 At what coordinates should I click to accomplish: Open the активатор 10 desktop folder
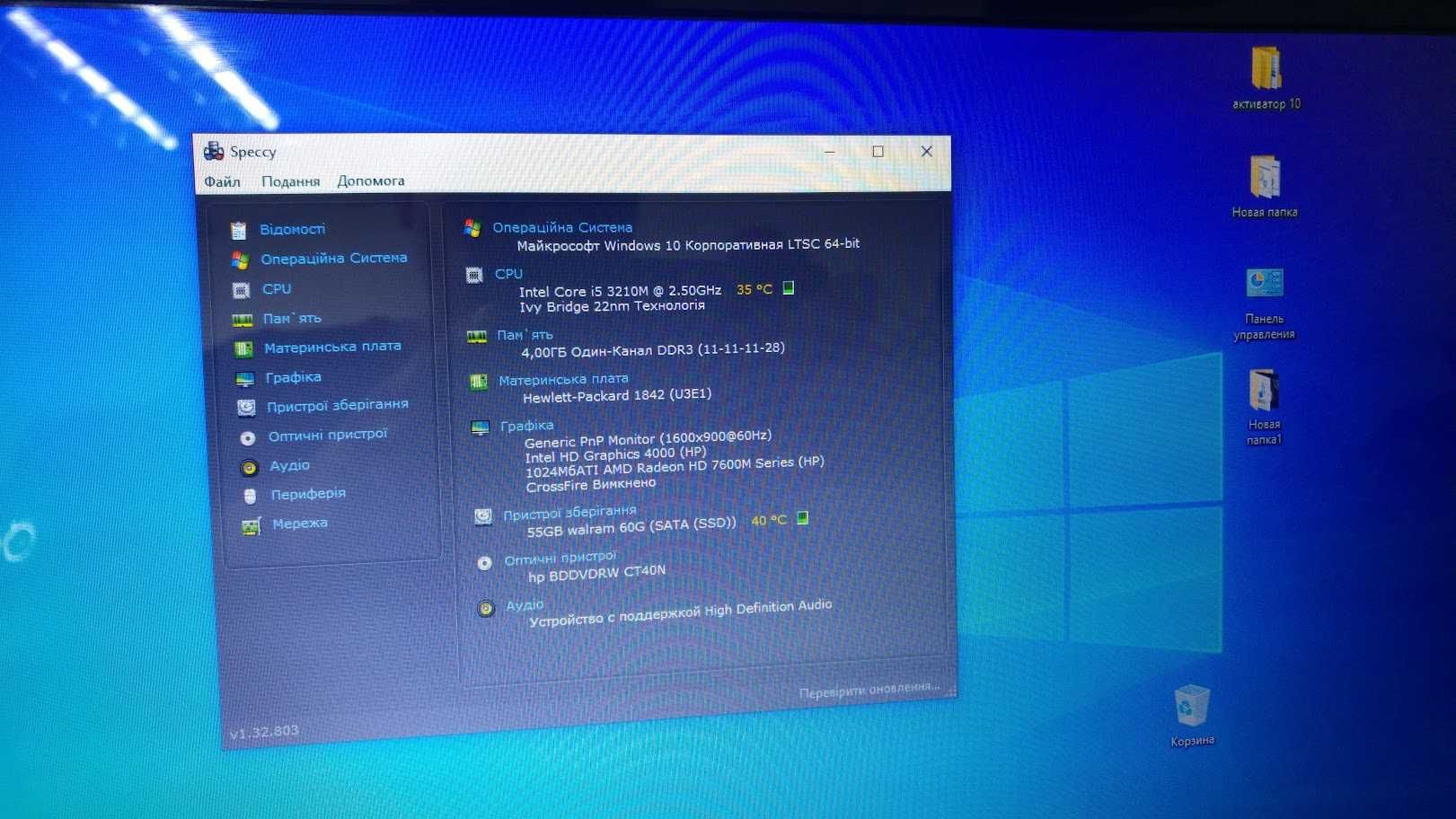[x=1266, y=78]
